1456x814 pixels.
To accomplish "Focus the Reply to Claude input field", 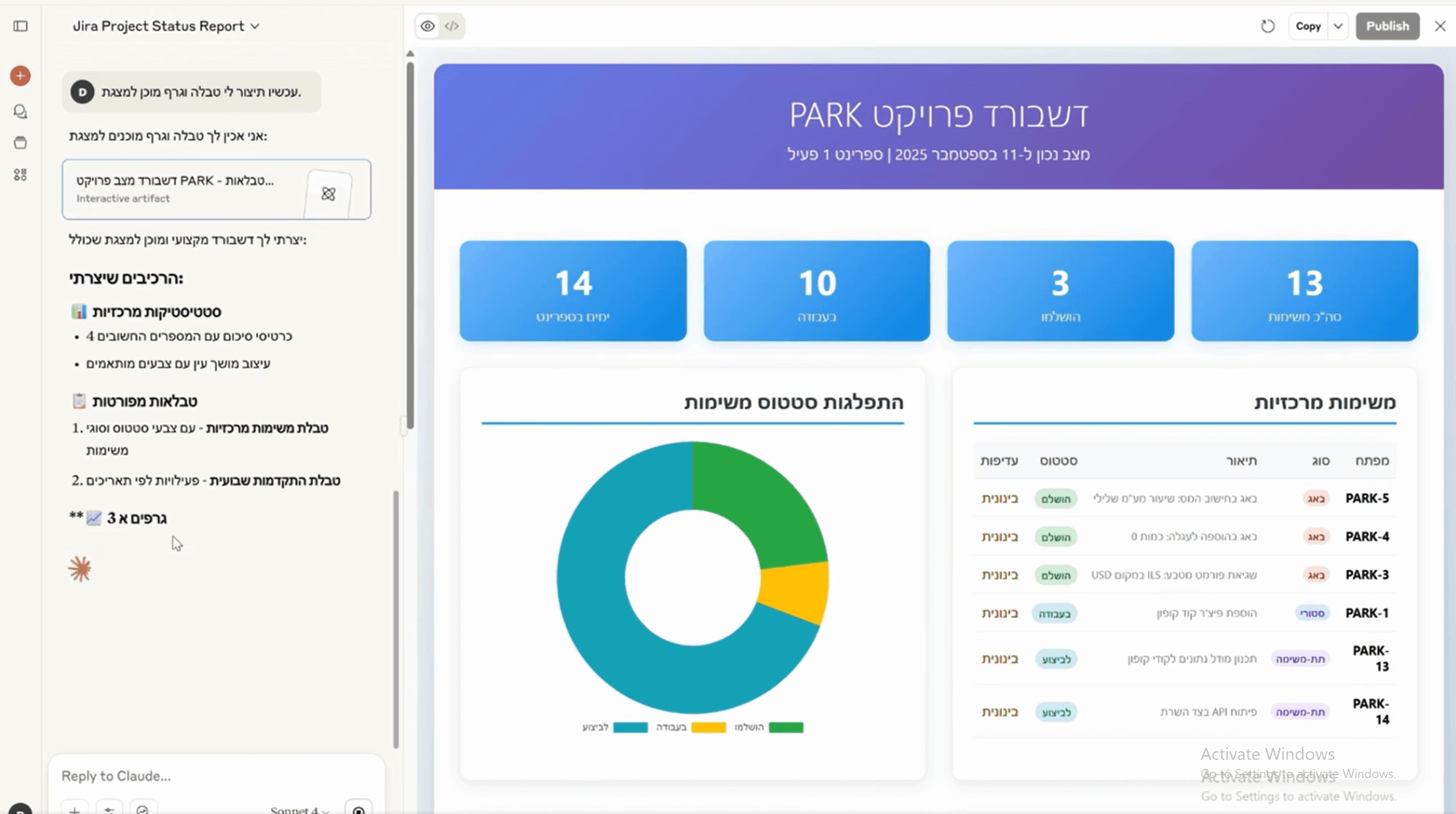I will click(217, 776).
